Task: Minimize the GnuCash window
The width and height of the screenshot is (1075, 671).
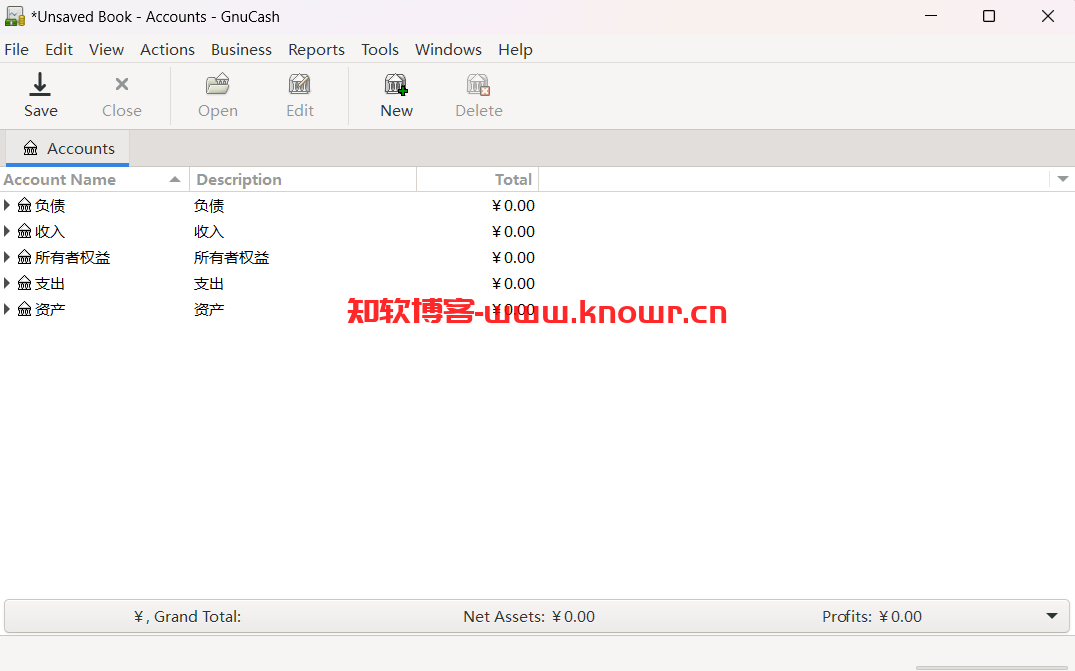Action: point(930,16)
